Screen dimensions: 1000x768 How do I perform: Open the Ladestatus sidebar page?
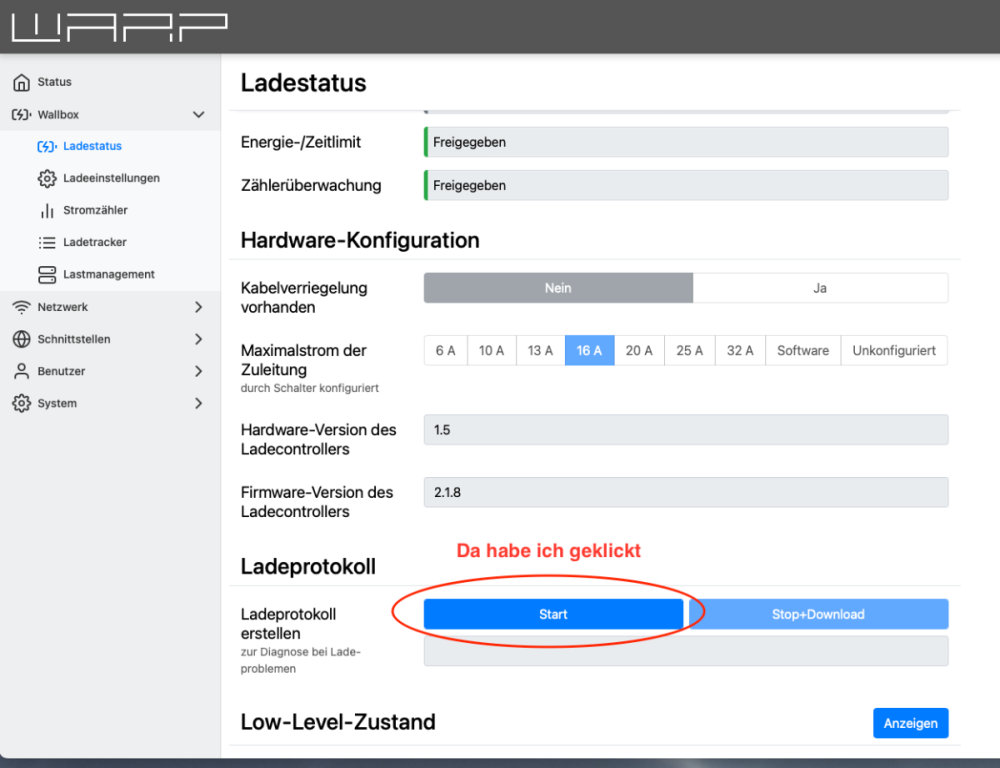[x=92, y=146]
